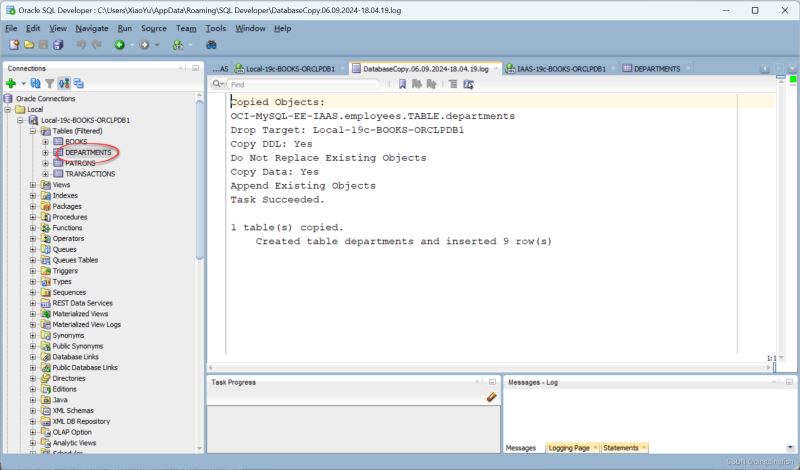This screenshot has width=800, height=470.
Task: Select the Database Links node
Action: click(76, 357)
